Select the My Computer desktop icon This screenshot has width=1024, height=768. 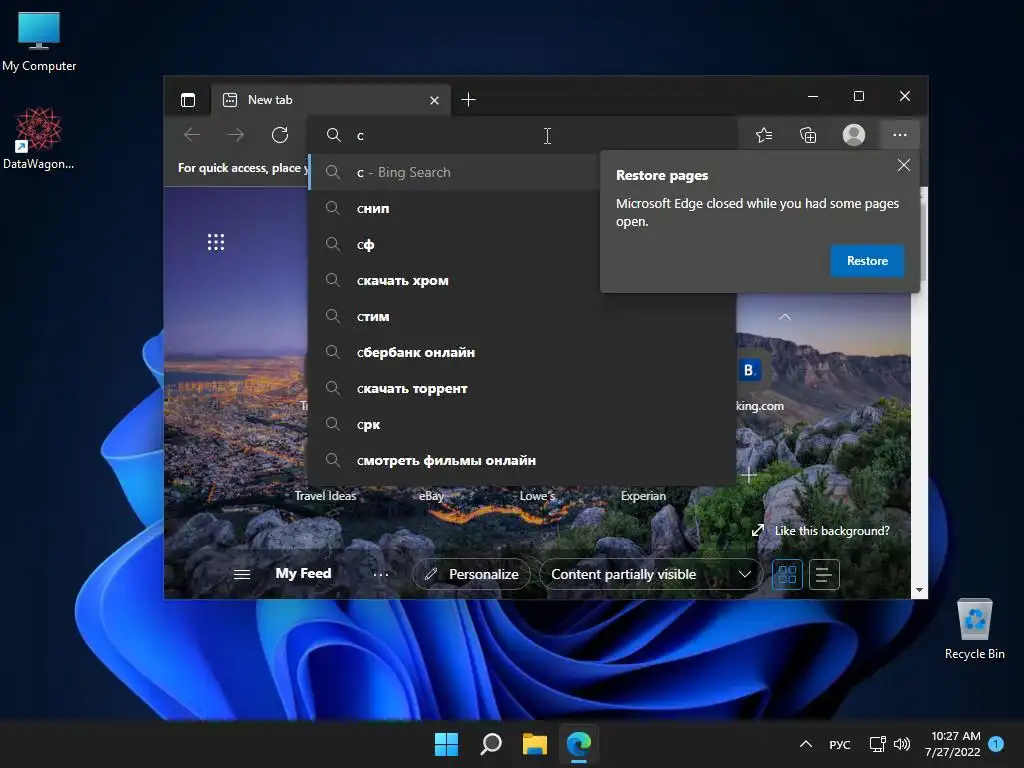[39, 41]
